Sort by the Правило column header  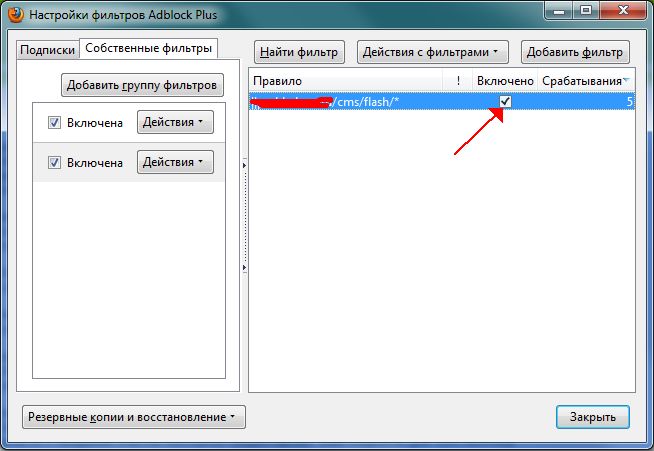click(x=346, y=81)
